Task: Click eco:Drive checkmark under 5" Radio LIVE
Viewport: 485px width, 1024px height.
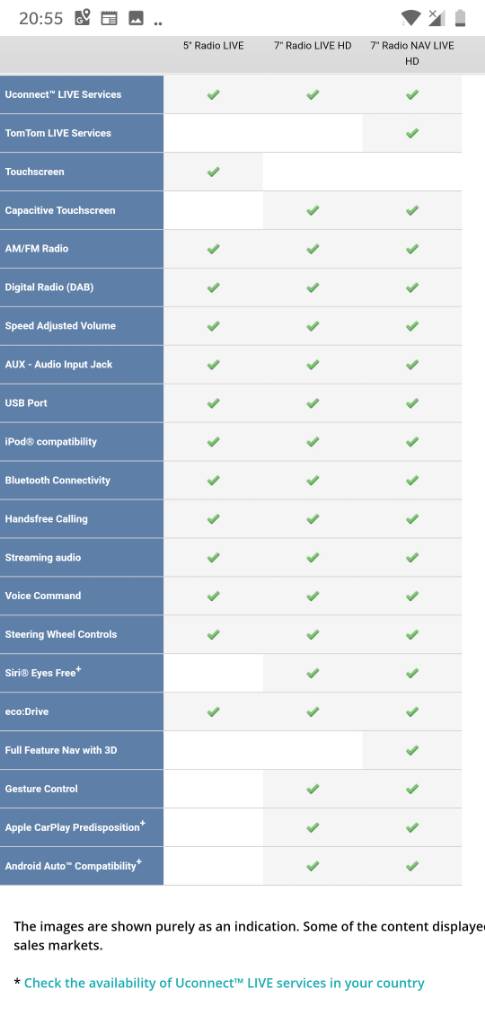Action: [x=213, y=712]
